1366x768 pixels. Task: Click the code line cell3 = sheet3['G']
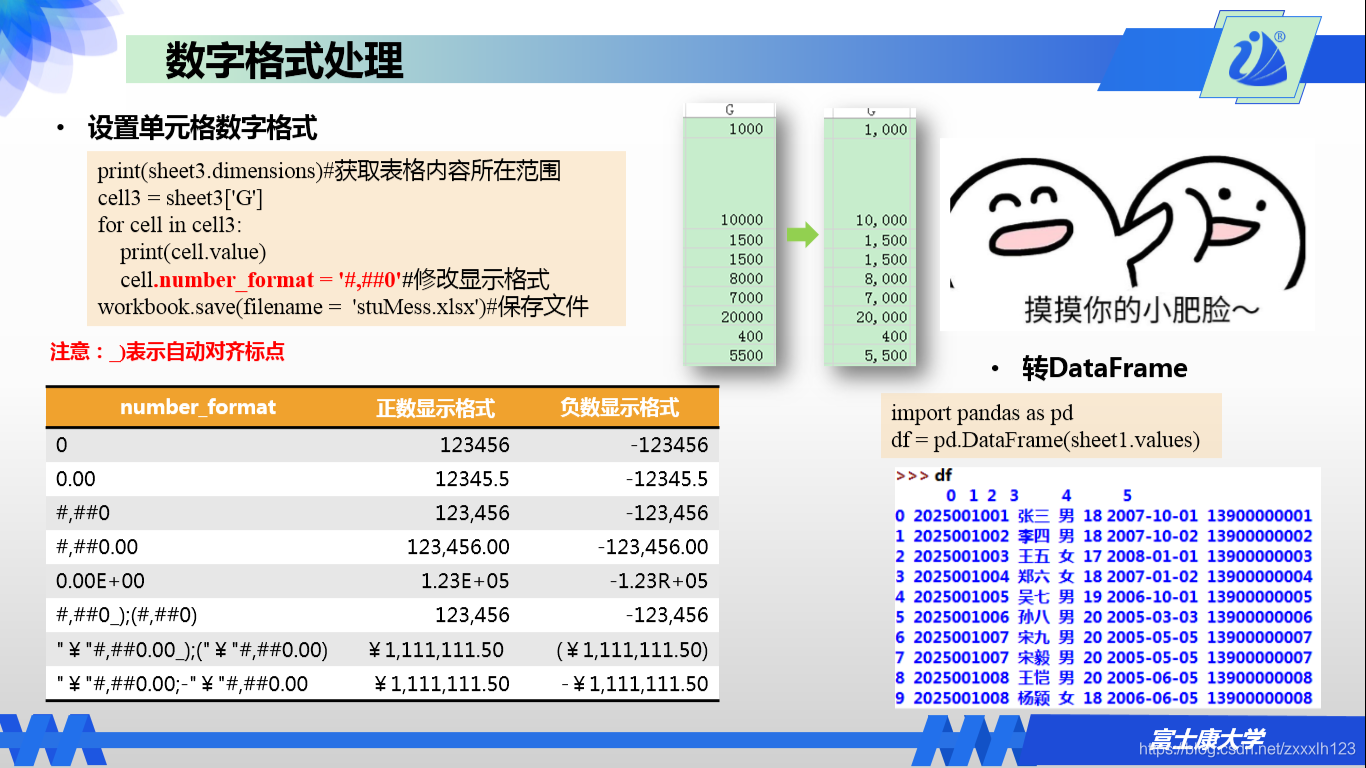click(181, 198)
